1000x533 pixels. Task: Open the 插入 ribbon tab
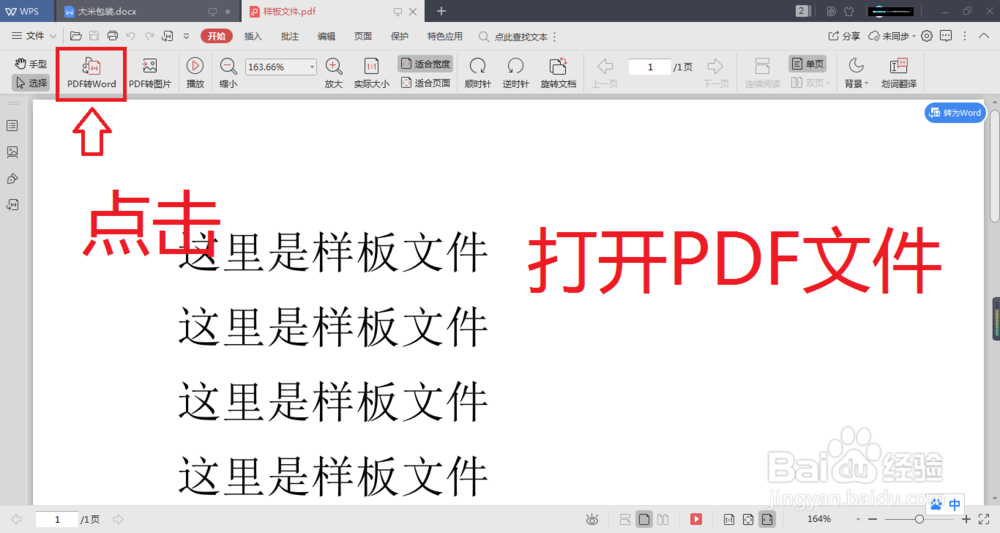(253, 36)
